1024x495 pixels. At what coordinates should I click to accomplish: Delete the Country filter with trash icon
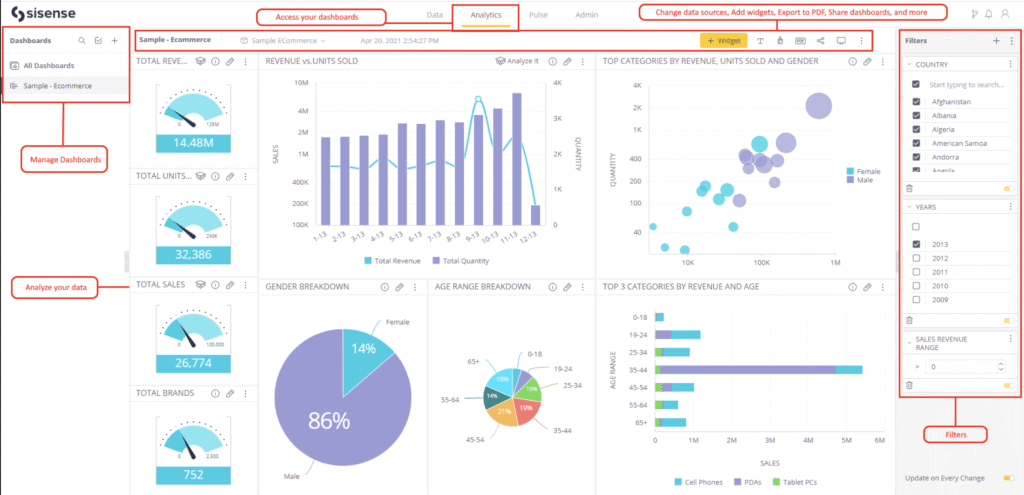909,188
